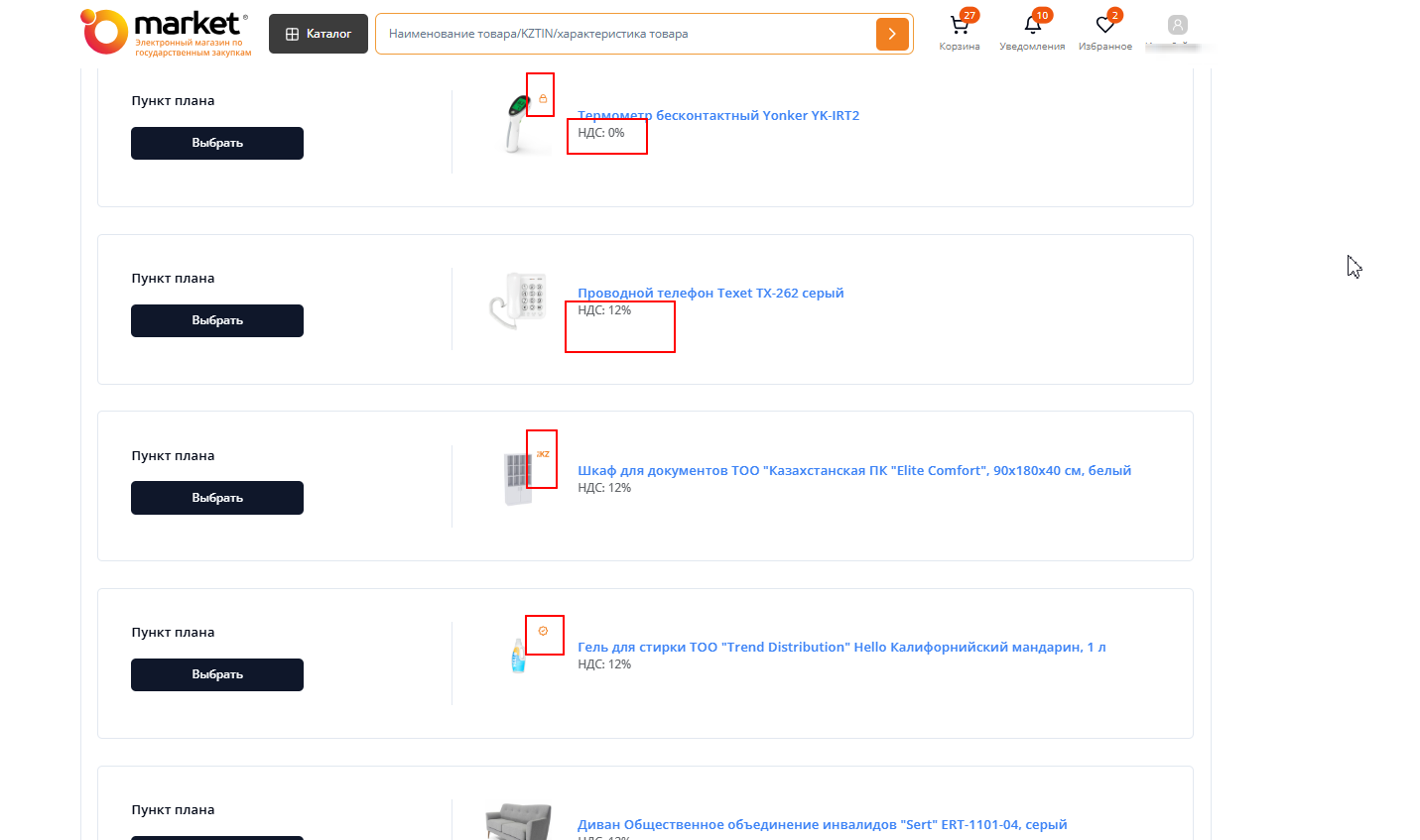Click the document cabinet thumbnail

click(x=518, y=479)
